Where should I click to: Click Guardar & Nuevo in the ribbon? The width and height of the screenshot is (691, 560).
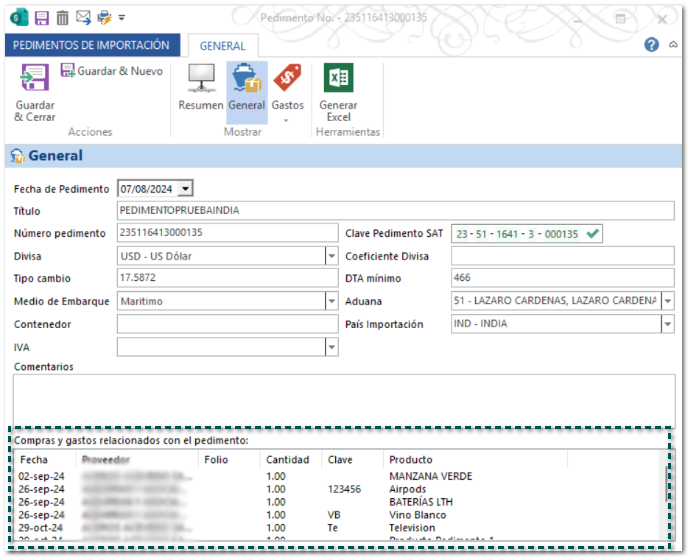(111, 71)
